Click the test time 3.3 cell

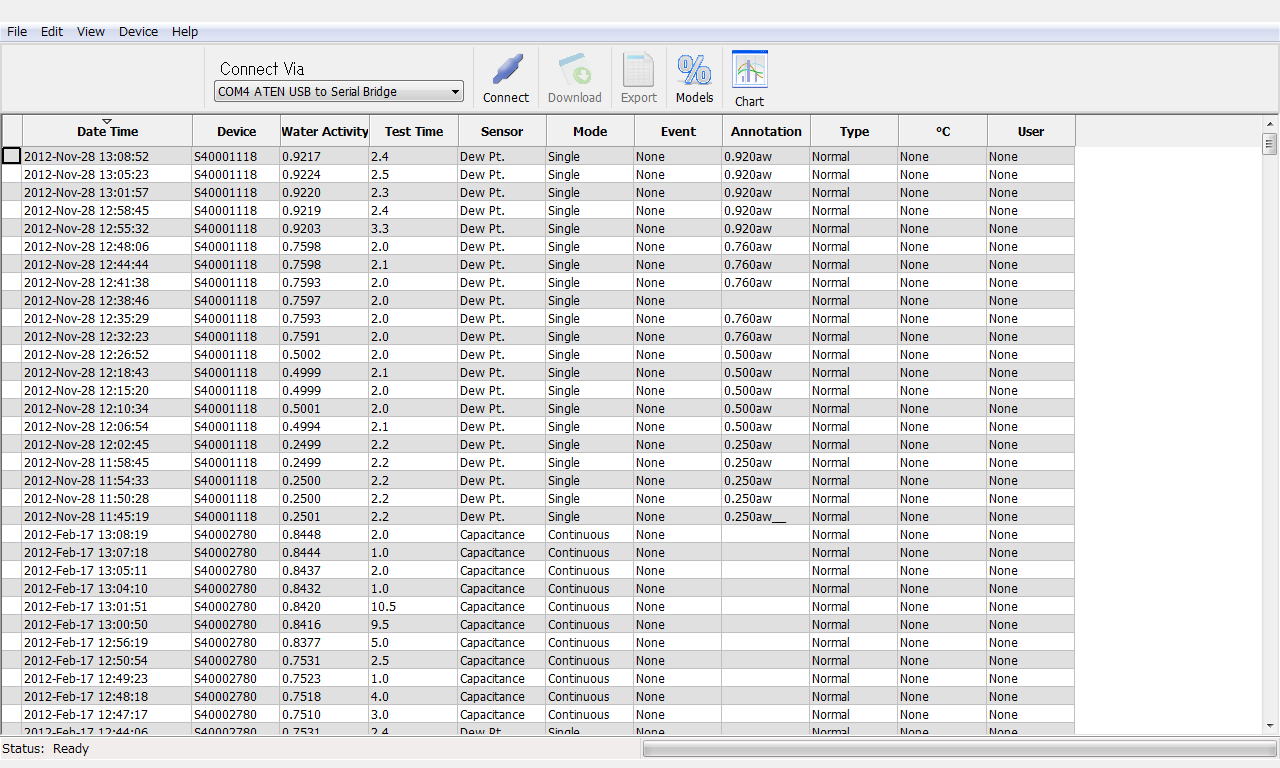pos(414,229)
